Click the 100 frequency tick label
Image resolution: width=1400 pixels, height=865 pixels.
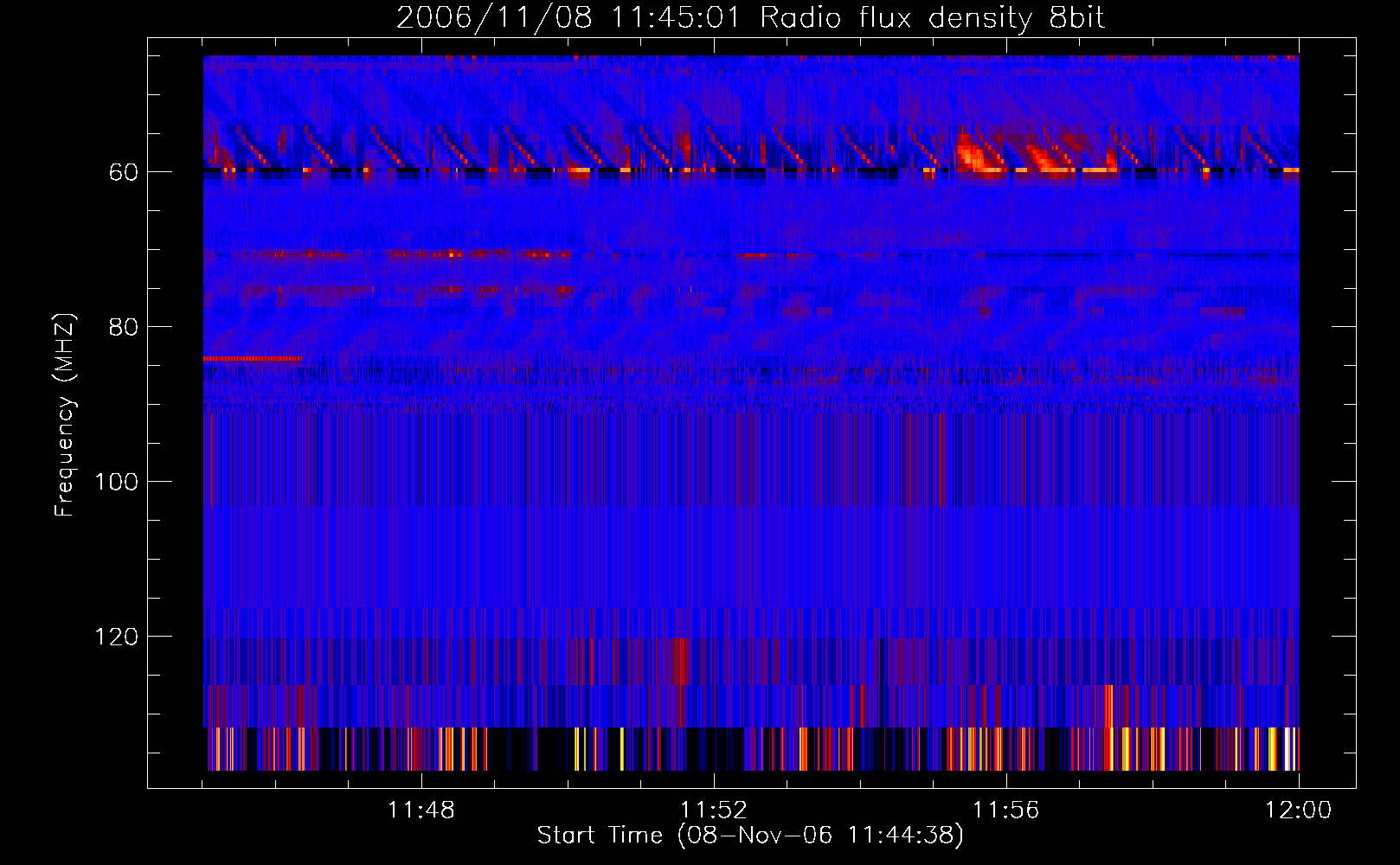click(116, 482)
